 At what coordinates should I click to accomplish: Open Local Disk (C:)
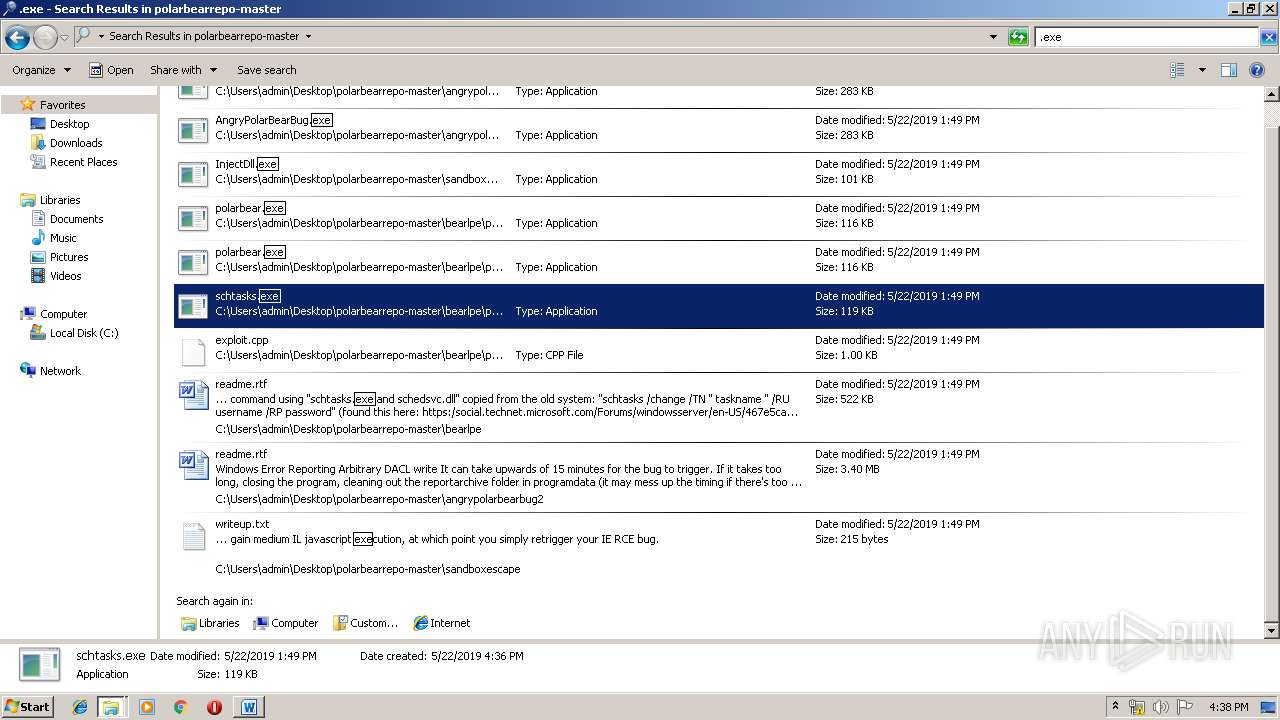click(84, 333)
